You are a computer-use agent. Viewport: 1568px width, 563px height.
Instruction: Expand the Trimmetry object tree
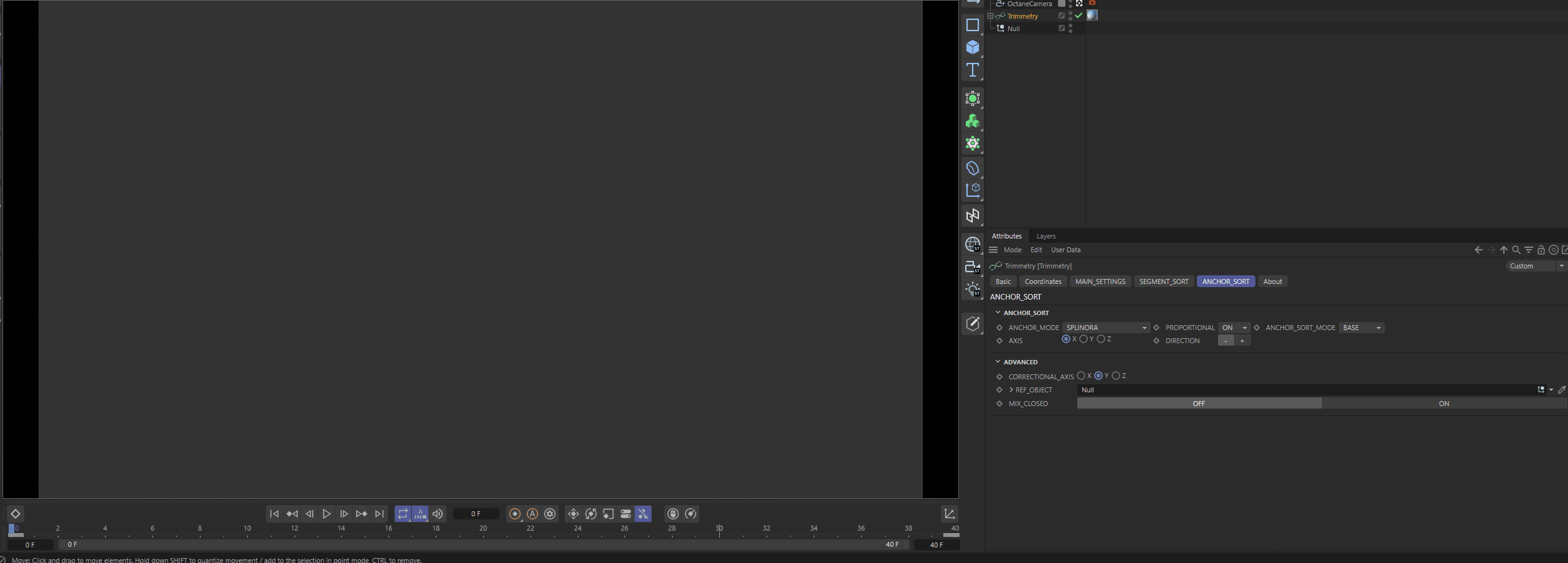tap(990, 16)
